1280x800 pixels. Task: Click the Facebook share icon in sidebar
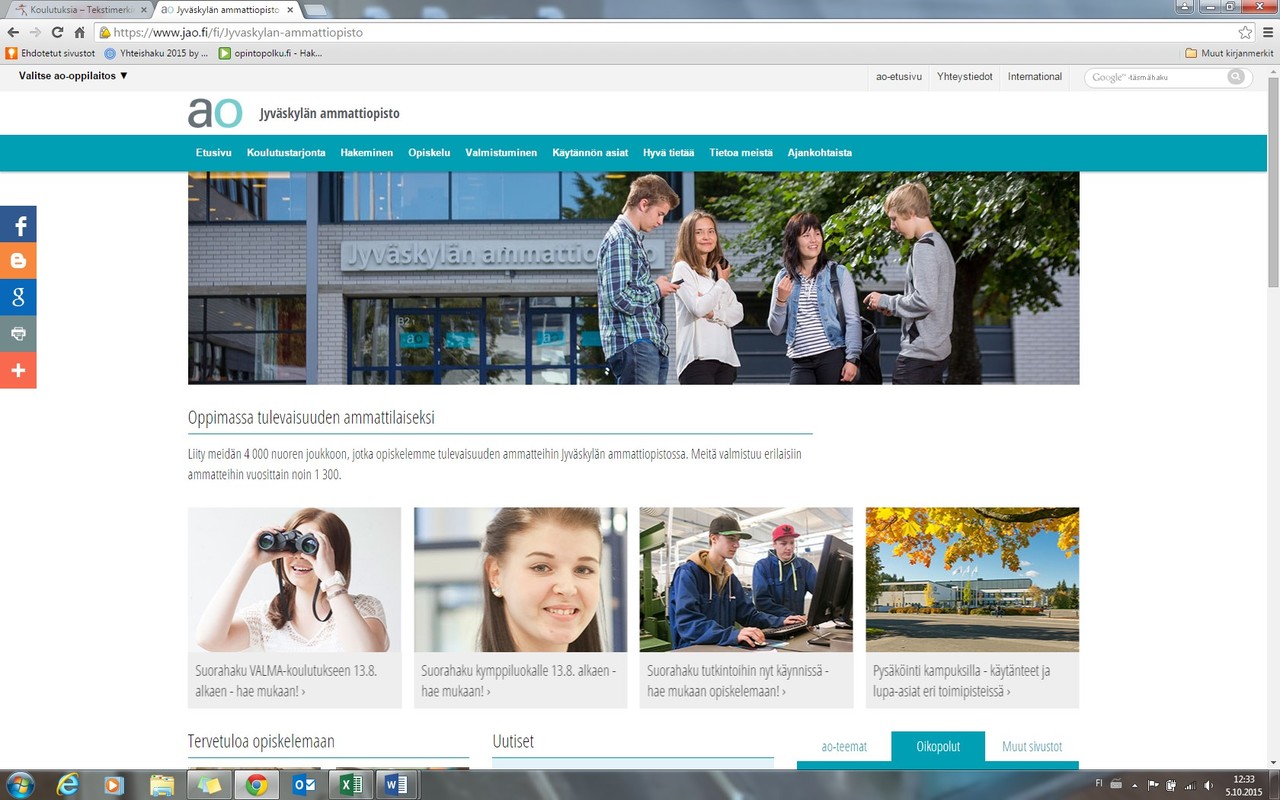coord(18,225)
